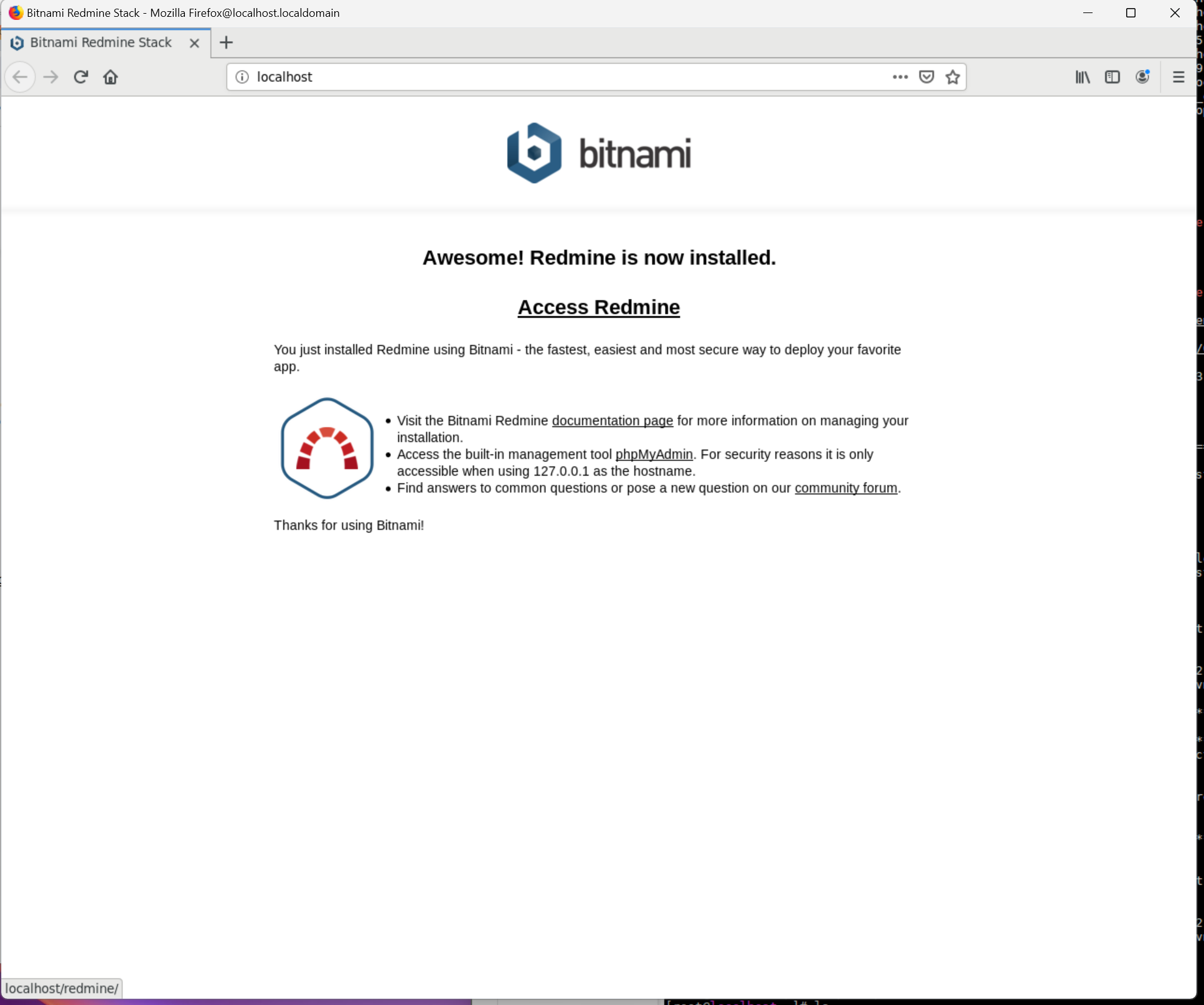Click the localhost address bar
This screenshot has width=1204, height=1005.
point(560,77)
